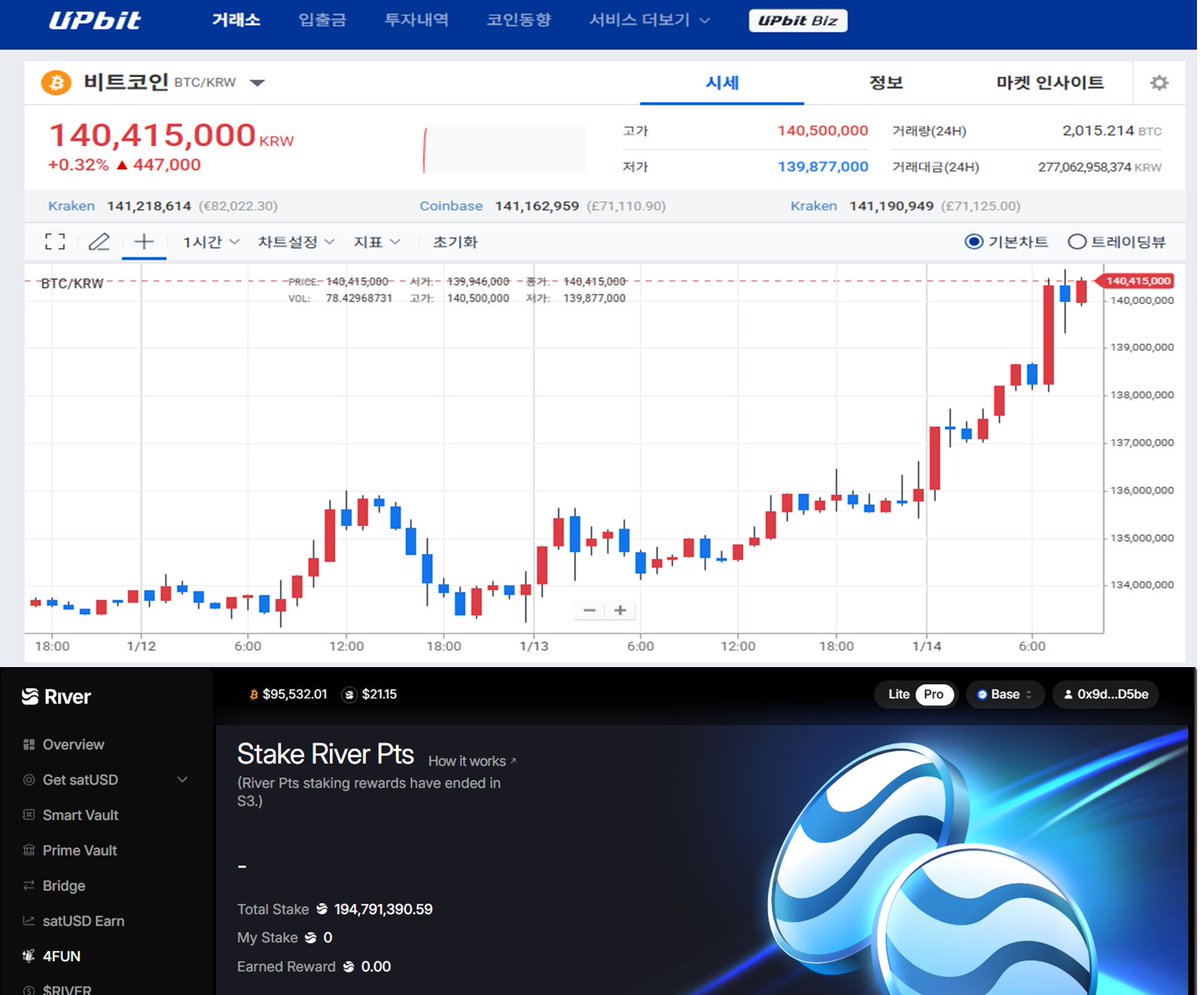
Task: Open the 차트설정 dropdown
Action: pyautogui.click(x=295, y=242)
